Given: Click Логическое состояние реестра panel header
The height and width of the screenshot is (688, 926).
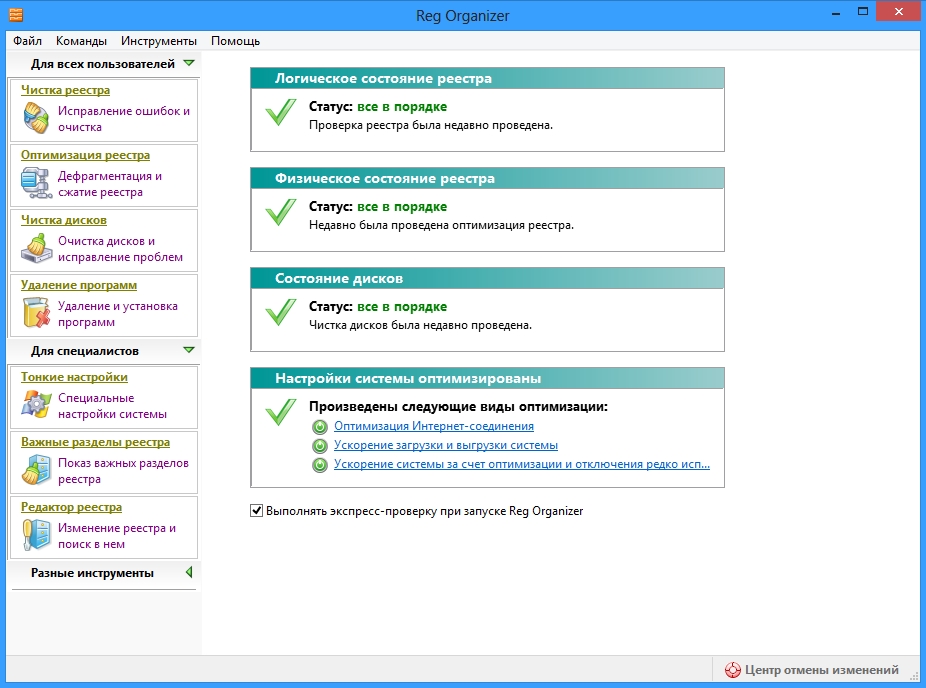Looking at the screenshot, I should pos(487,78).
